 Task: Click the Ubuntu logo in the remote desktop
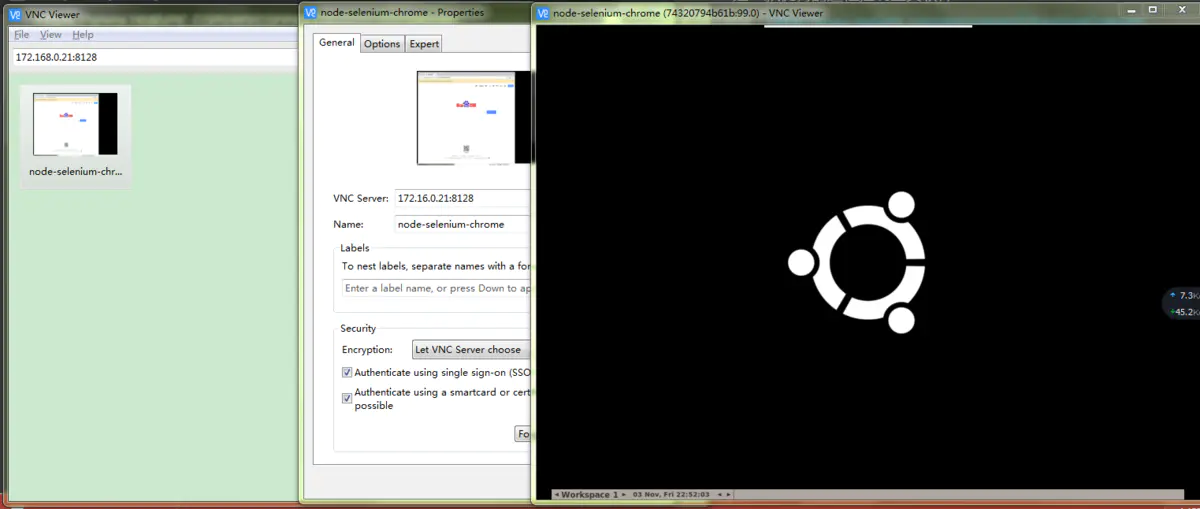(x=856, y=262)
